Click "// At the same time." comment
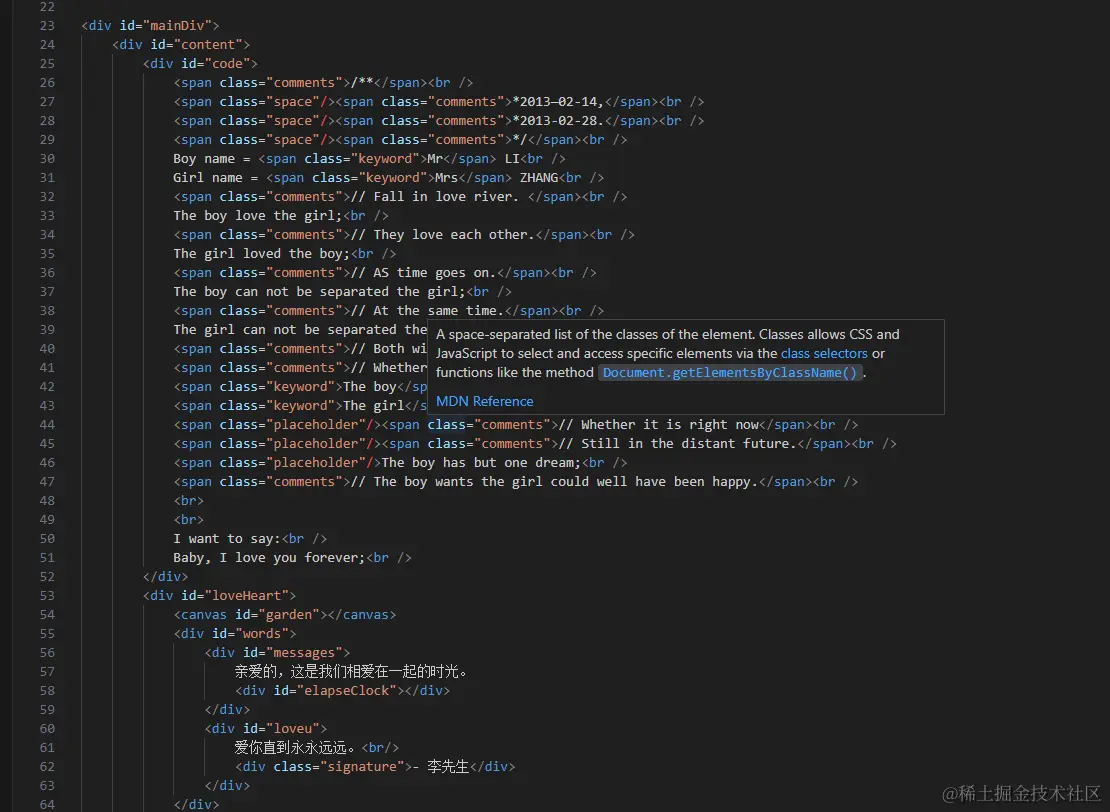 click(428, 311)
